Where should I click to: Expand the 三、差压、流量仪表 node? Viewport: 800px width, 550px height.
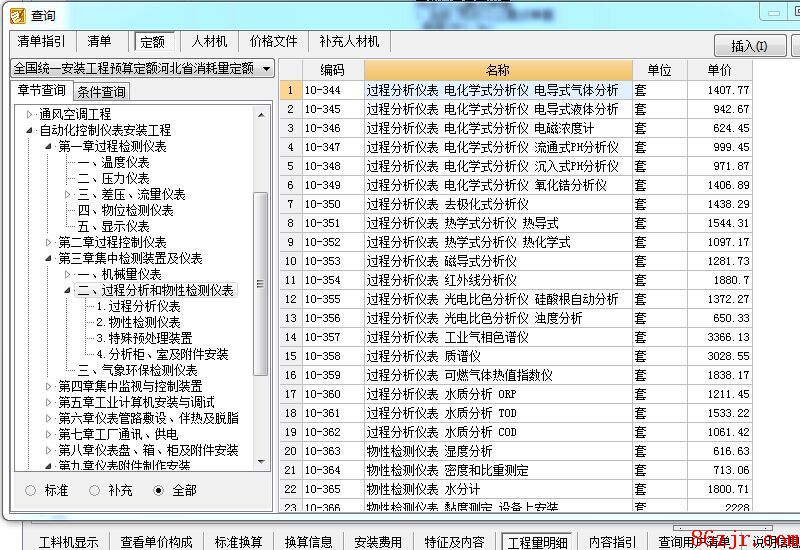coord(67,194)
